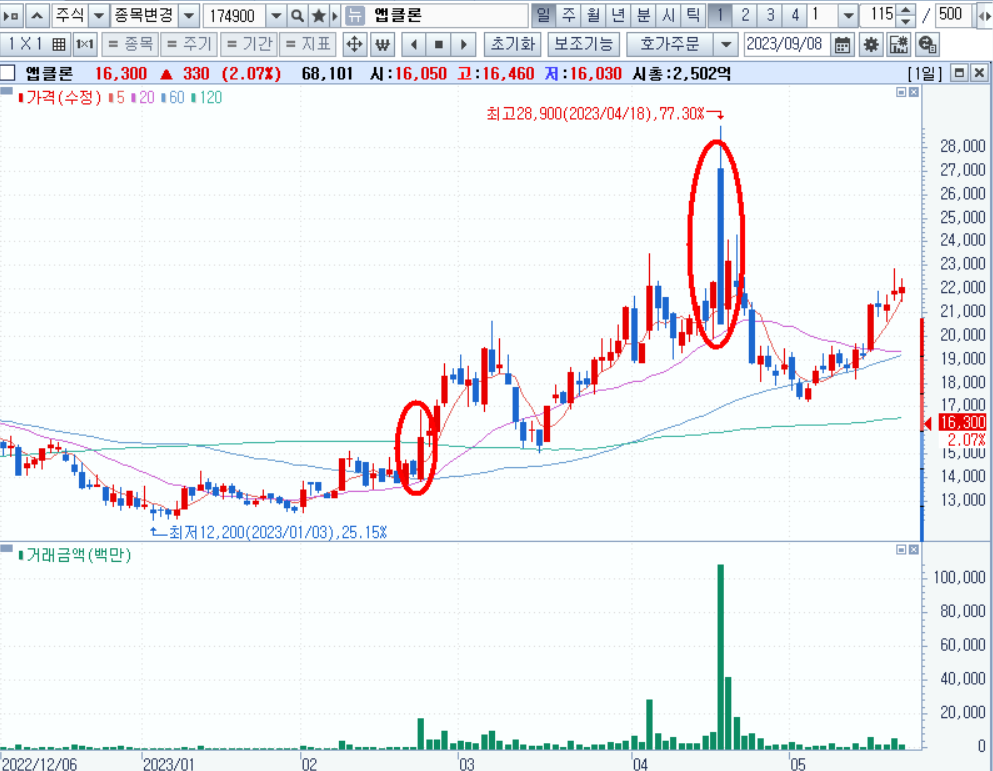Image resolution: width=993 pixels, height=771 pixels.
Task: Click the 호가주문 order button
Action: click(670, 44)
